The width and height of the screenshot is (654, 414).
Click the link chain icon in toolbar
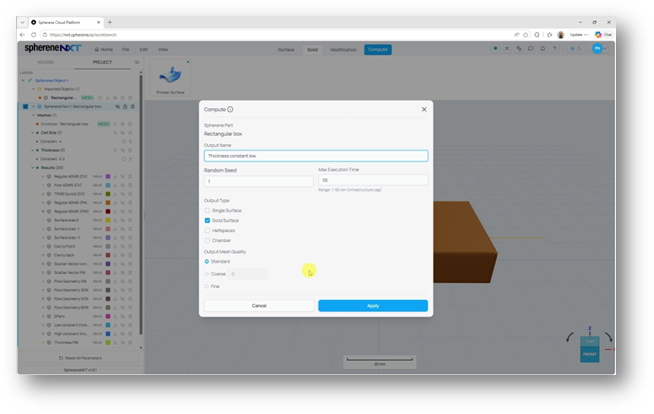[x=519, y=49]
